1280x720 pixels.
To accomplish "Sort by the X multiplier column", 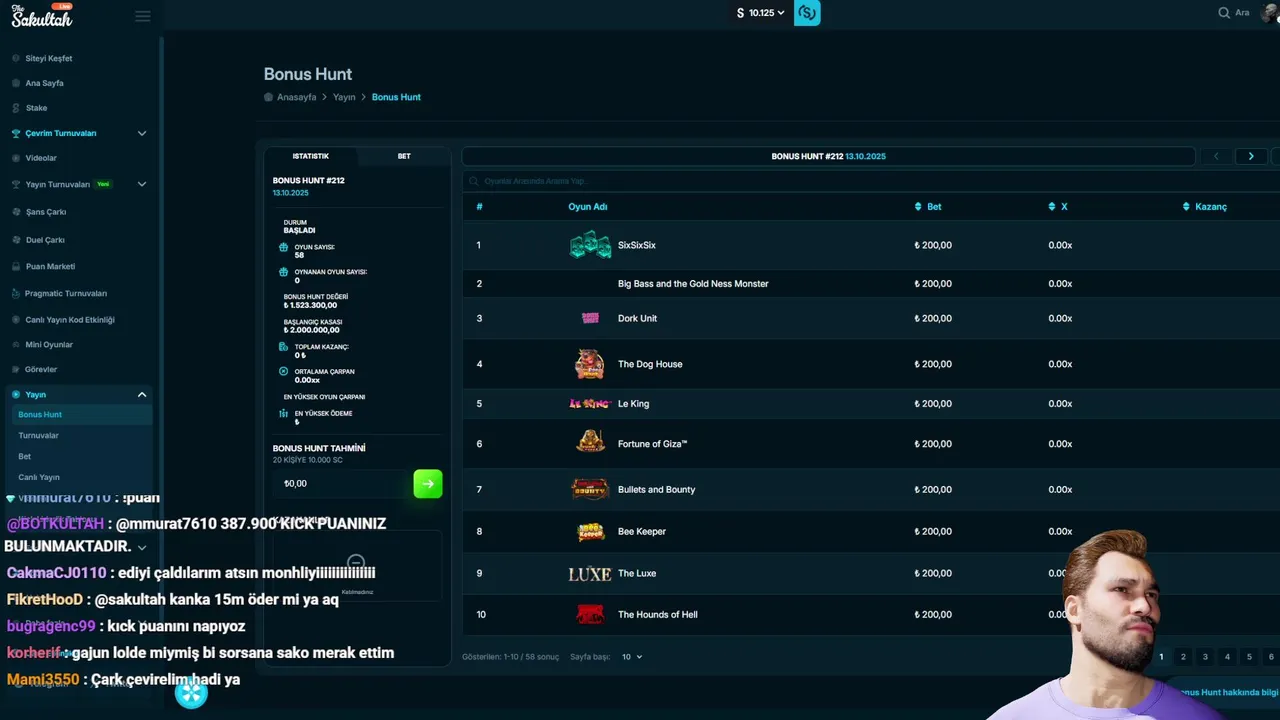I will pyautogui.click(x=1058, y=207).
